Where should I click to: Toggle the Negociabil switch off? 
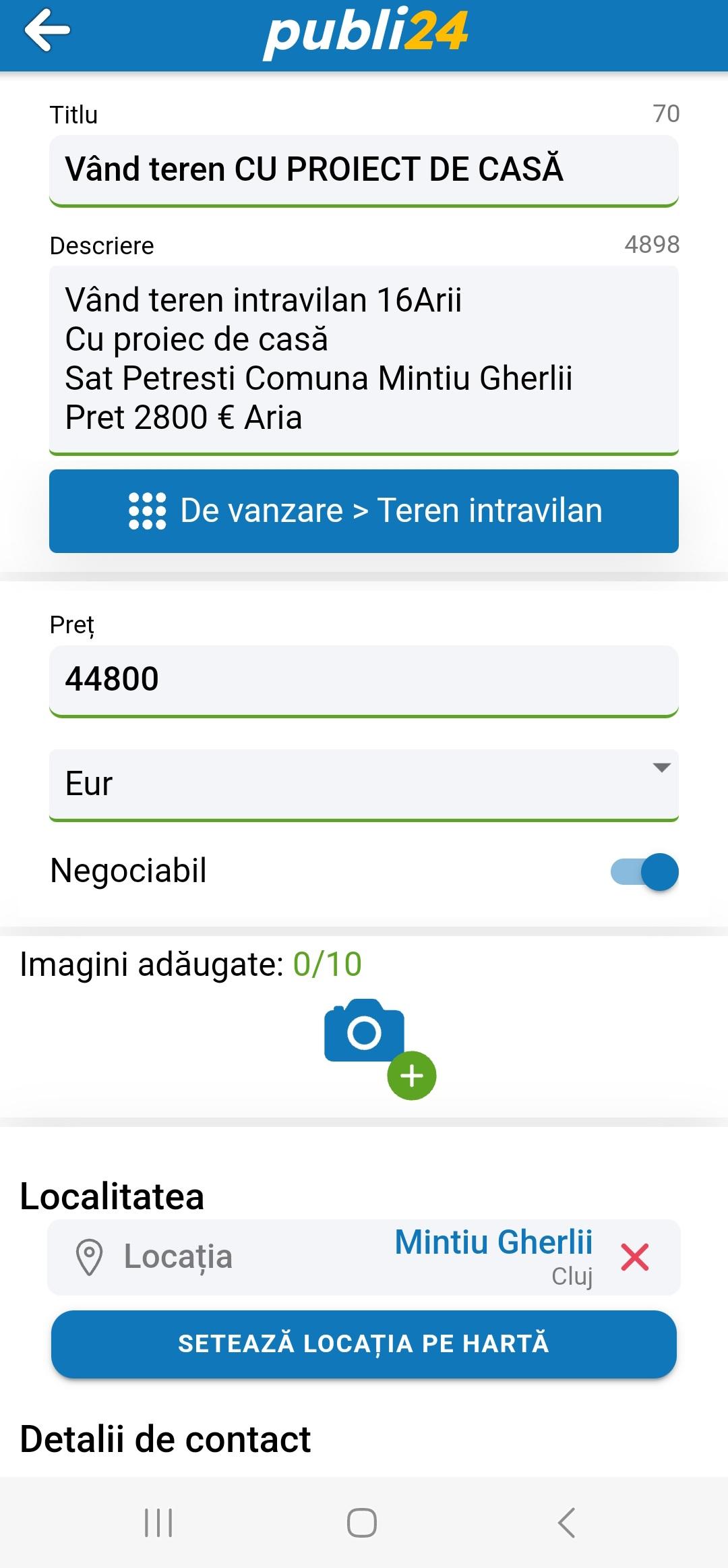click(x=644, y=872)
